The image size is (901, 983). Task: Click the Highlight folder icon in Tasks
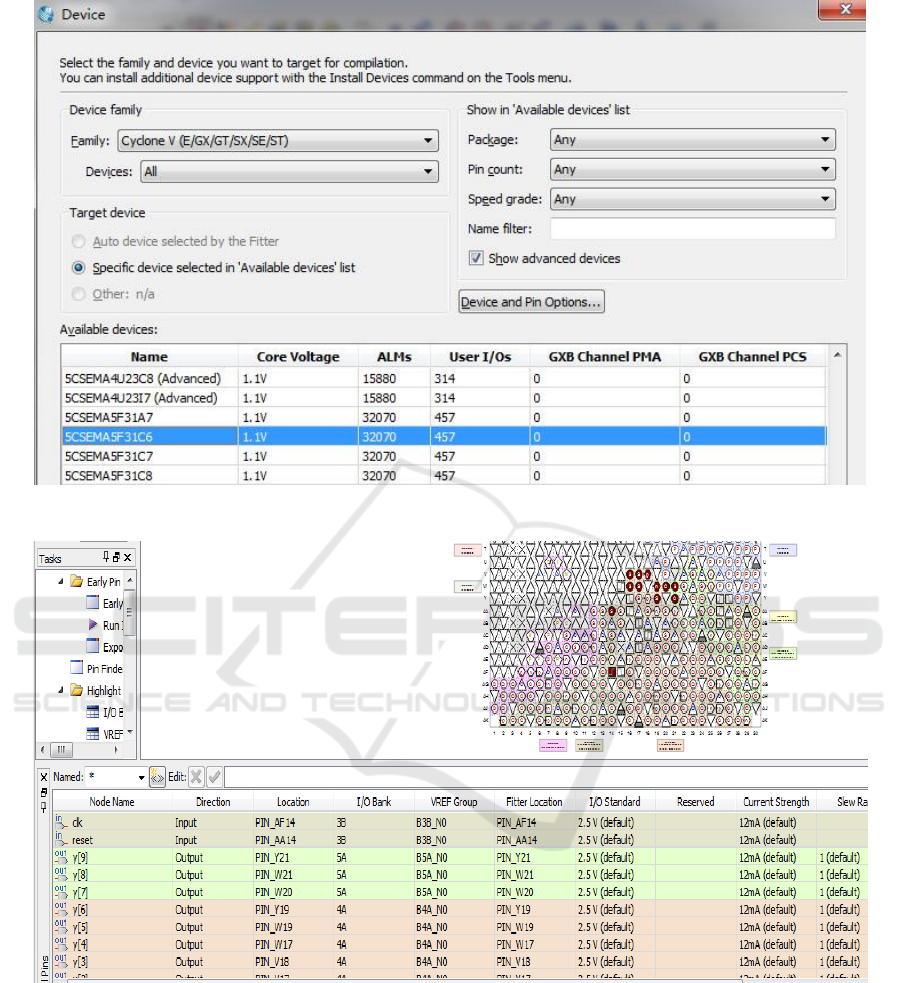(x=77, y=690)
